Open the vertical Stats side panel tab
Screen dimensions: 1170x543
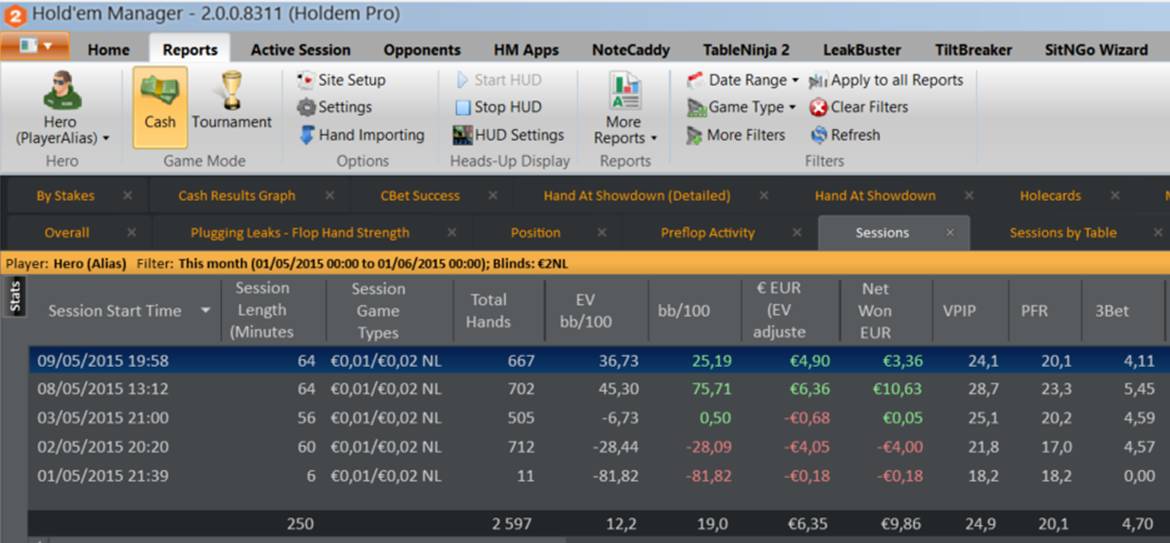15,296
